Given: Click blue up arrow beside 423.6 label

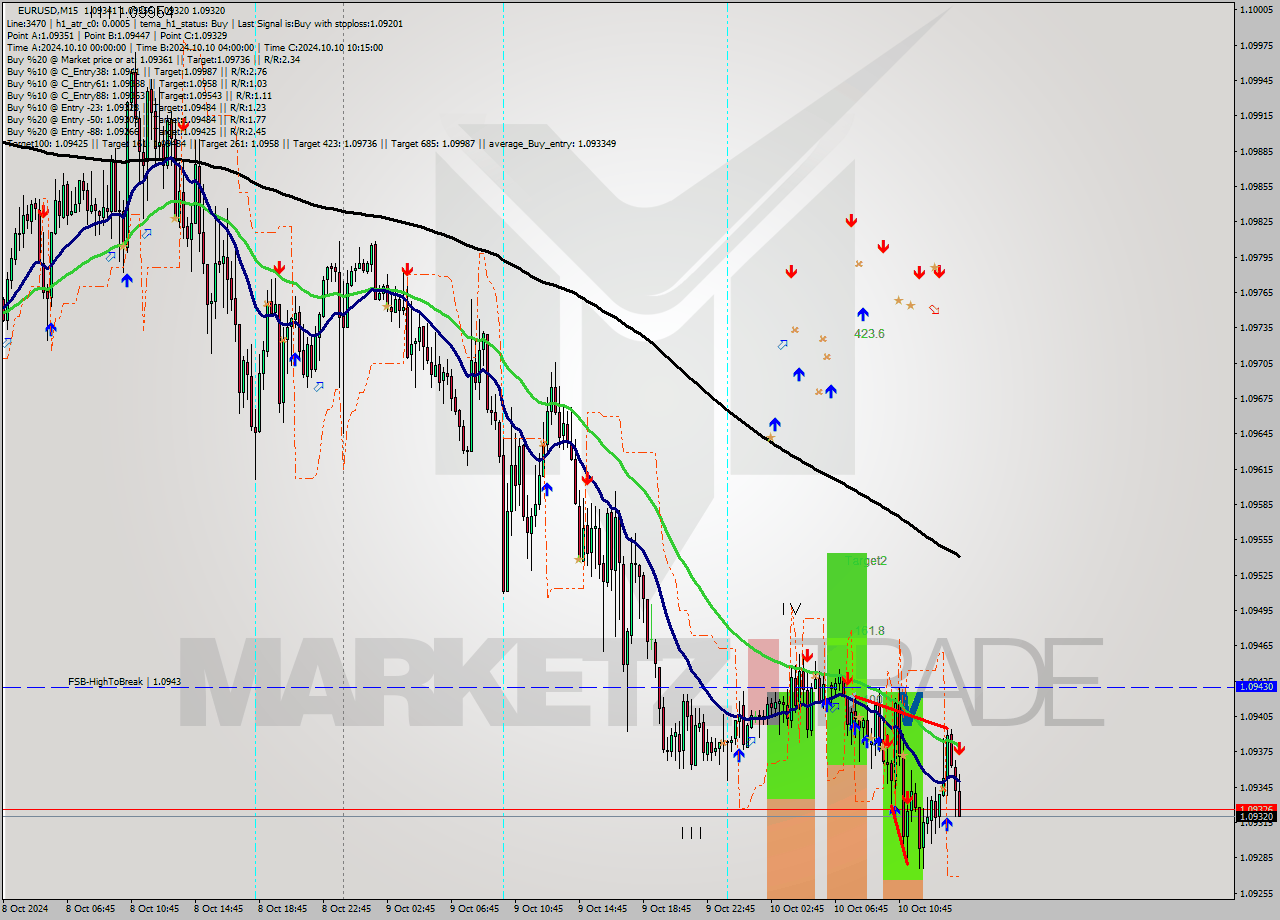Looking at the screenshot, I should [x=862, y=314].
